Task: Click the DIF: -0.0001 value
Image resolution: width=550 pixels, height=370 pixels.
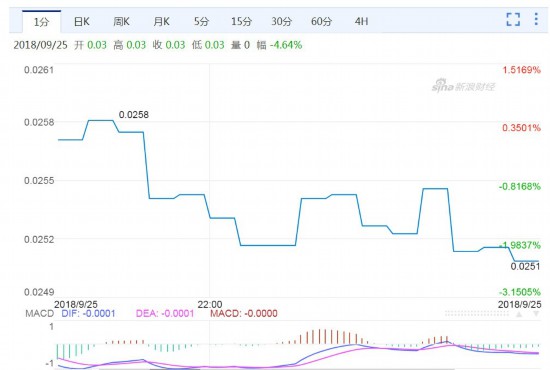Action: point(88,313)
